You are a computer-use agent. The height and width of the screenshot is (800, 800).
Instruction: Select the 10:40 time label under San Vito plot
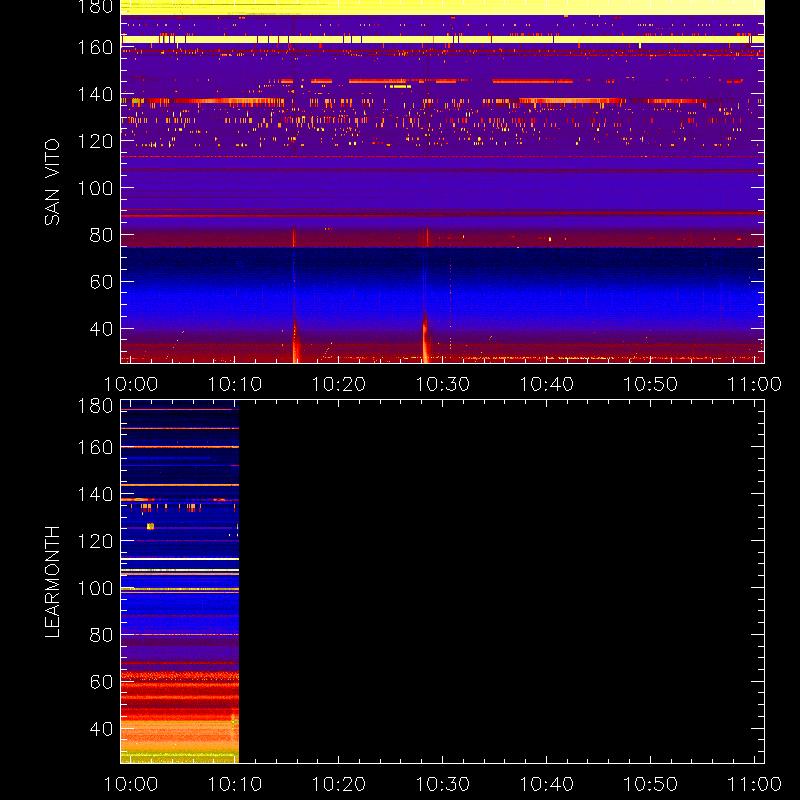click(546, 384)
